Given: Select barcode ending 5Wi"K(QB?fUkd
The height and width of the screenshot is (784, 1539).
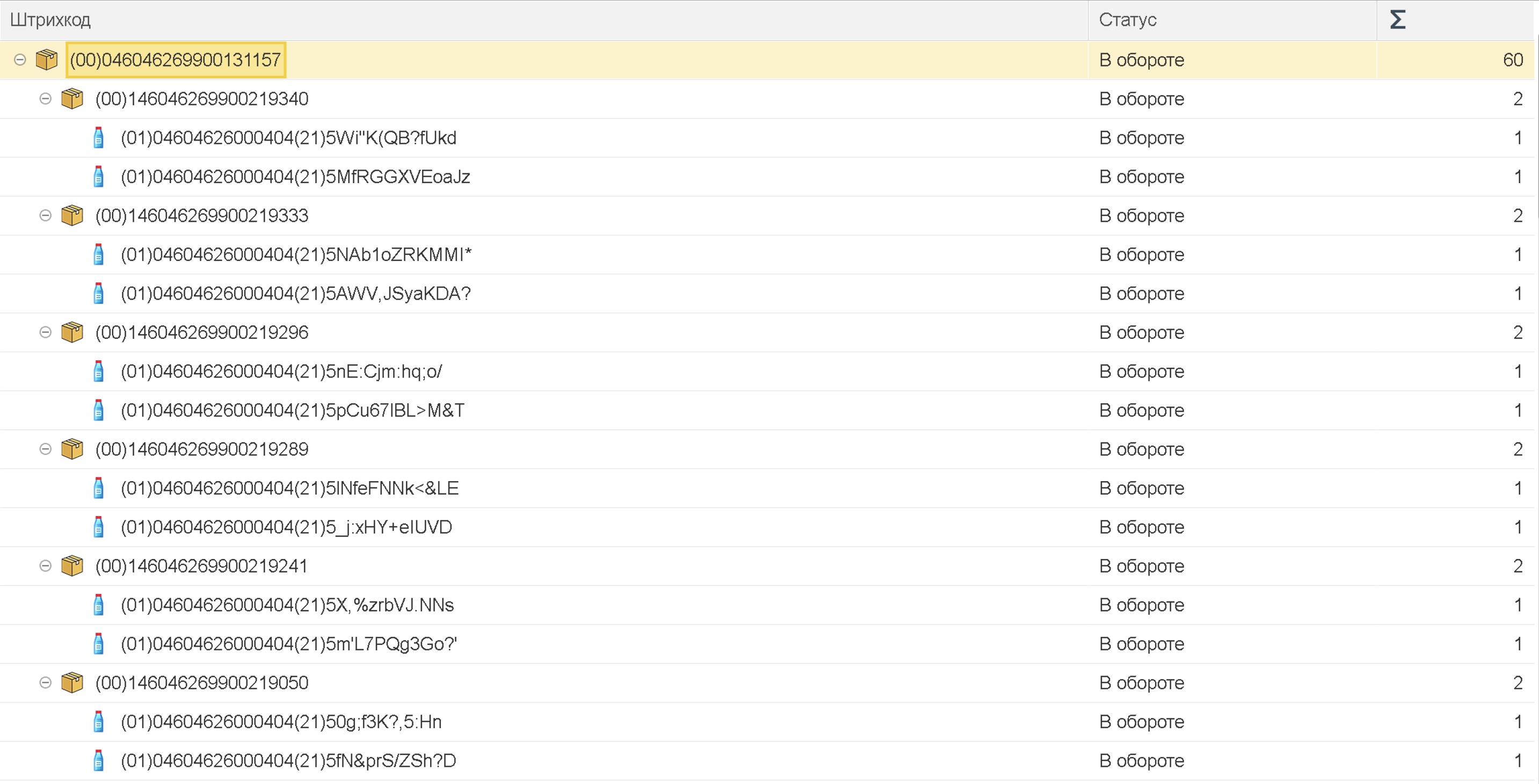Looking at the screenshot, I should (288, 138).
